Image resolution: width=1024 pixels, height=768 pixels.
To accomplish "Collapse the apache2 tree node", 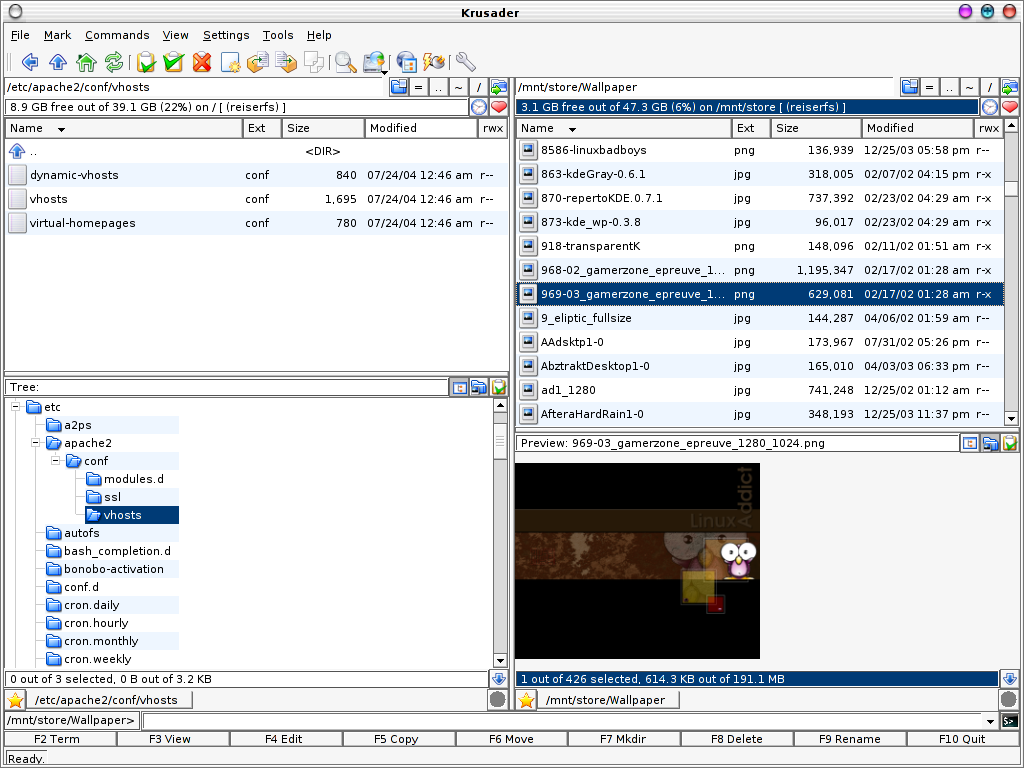I will point(36,443).
